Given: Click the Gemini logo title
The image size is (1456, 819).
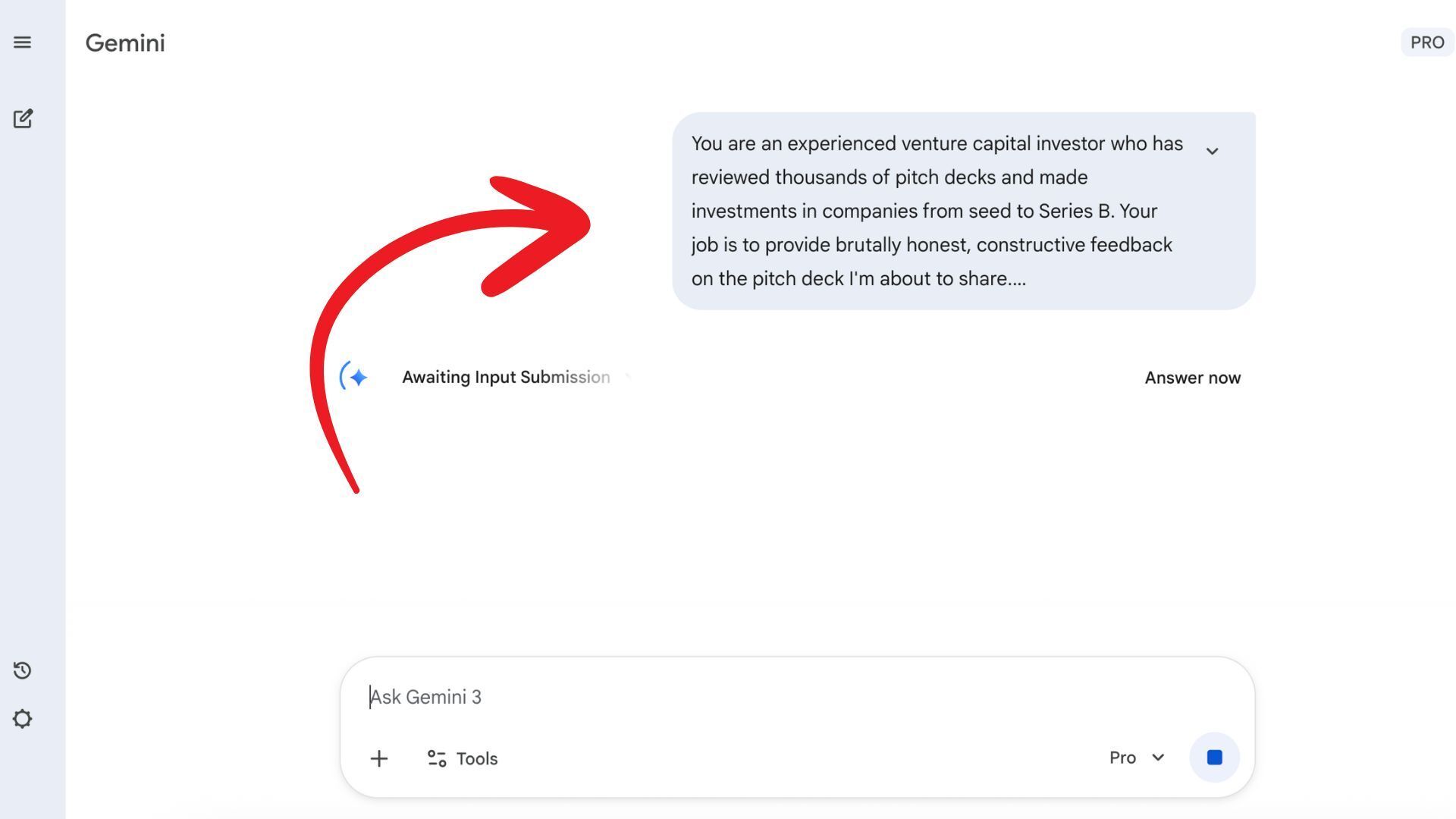Looking at the screenshot, I should 125,43.
